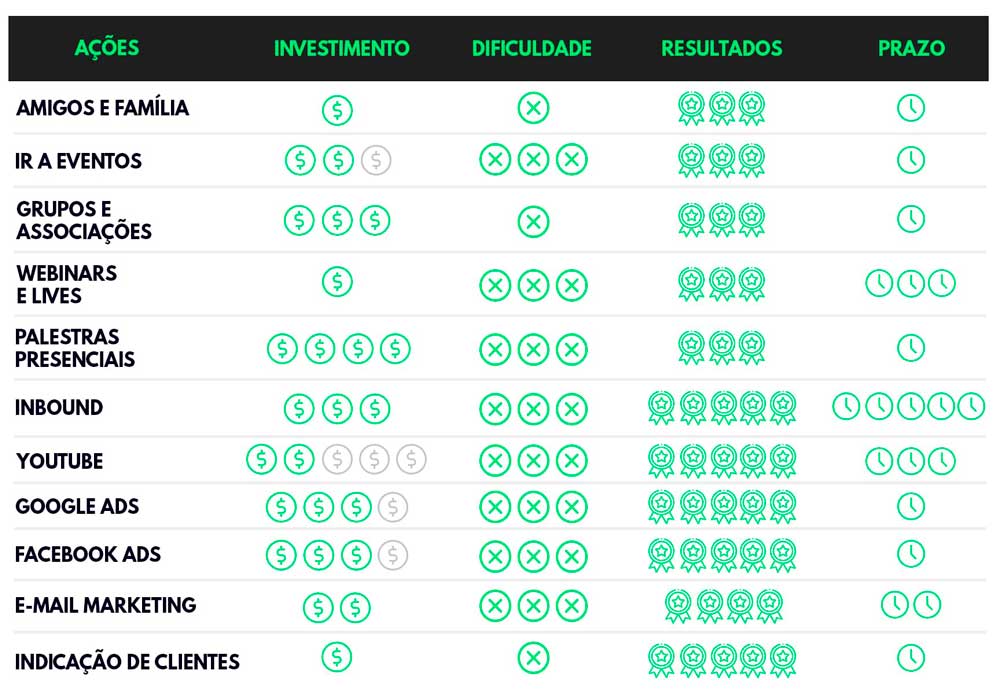
Task: Click the clock icon in Facebook Ads row
Action: pyautogui.click(x=911, y=553)
